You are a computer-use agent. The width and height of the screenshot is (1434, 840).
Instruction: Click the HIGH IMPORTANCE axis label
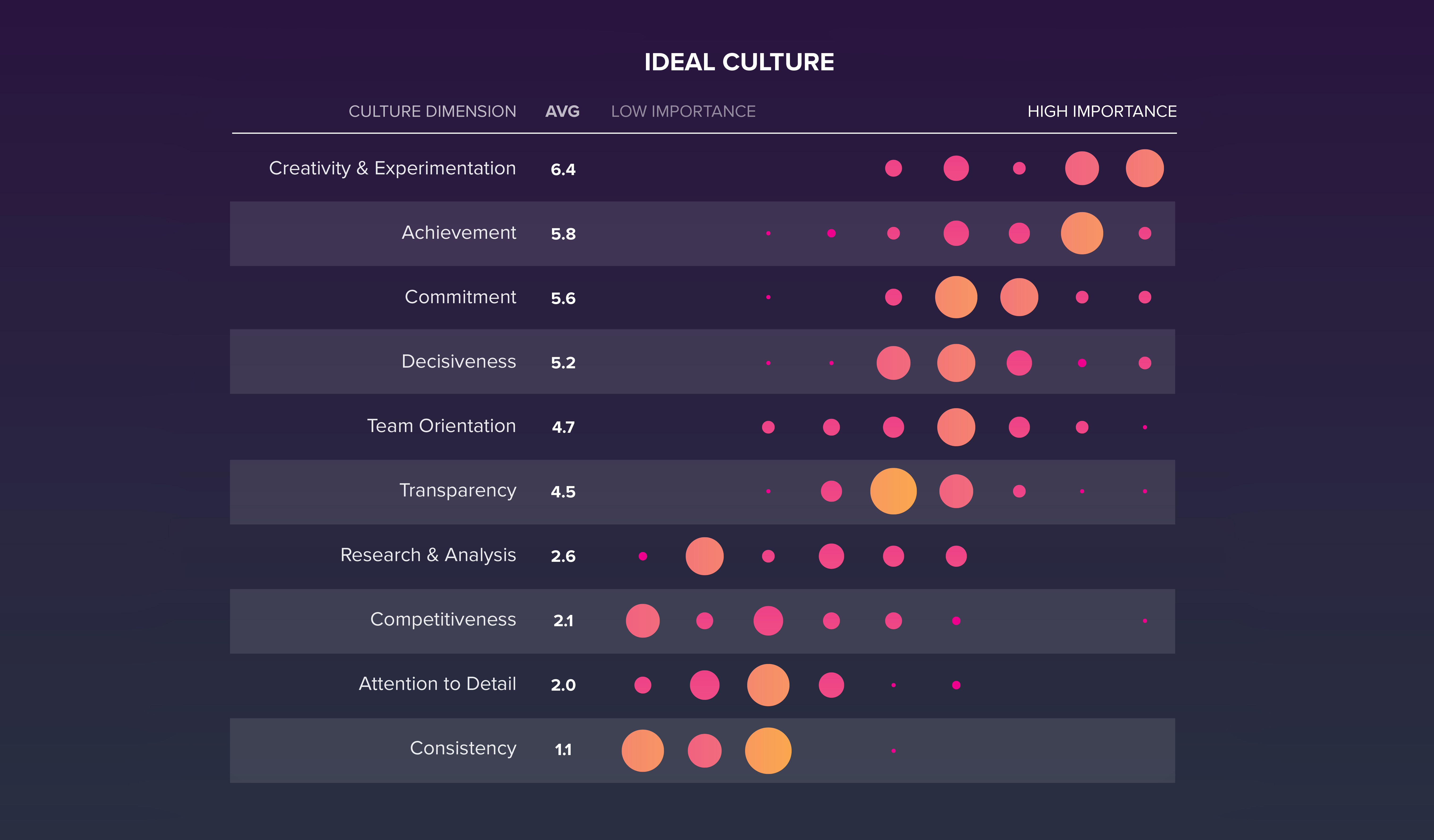(x=1102, y=111)
